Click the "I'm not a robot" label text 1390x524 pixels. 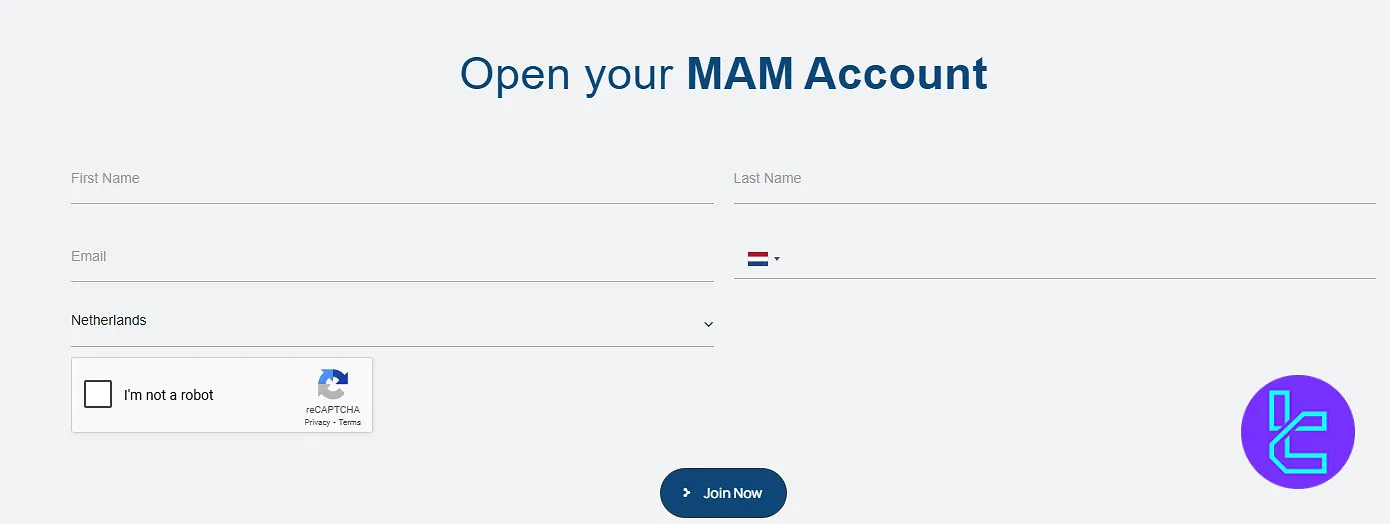click(169, 395)
